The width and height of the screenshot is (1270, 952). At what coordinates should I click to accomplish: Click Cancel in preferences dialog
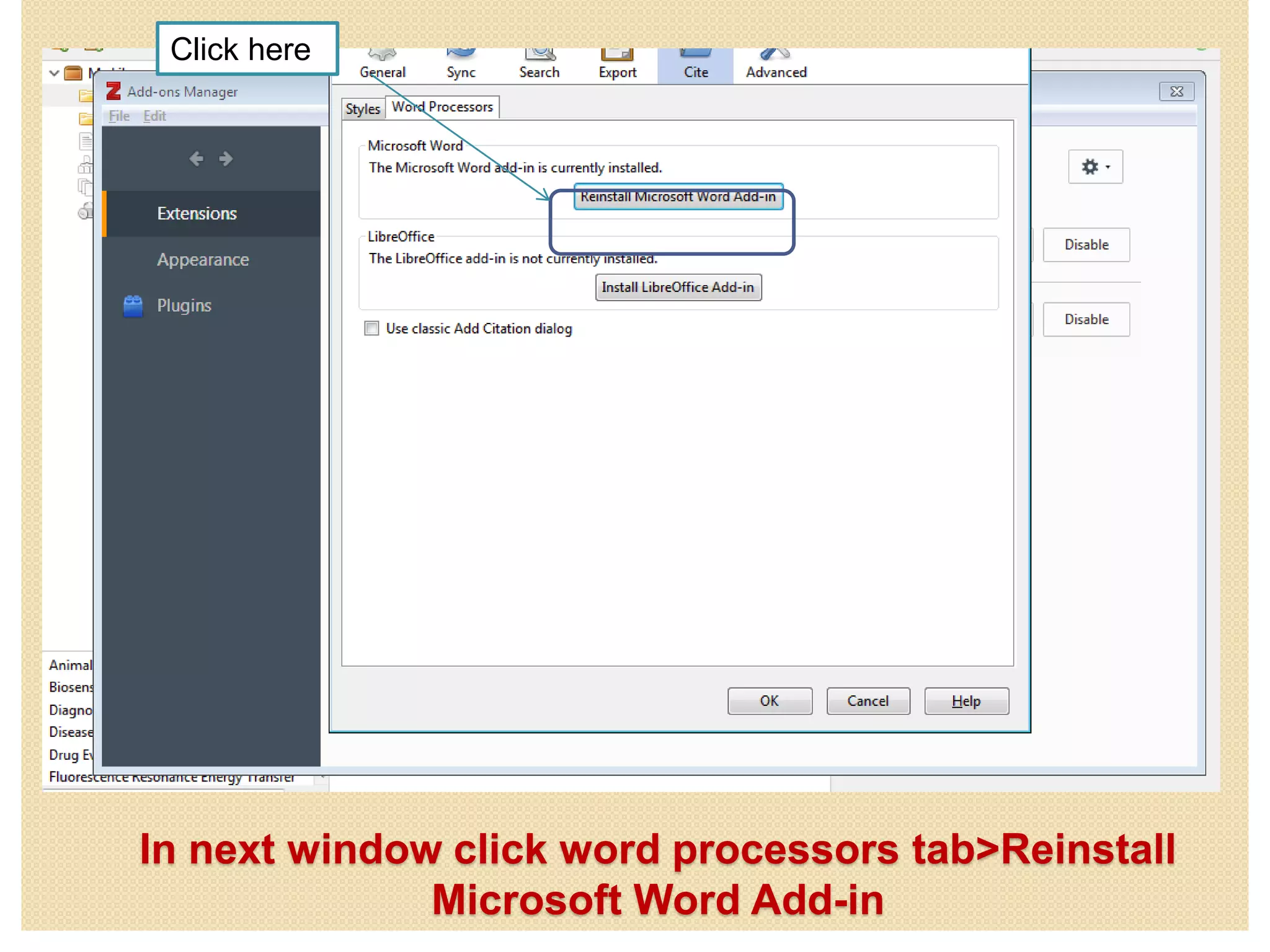coord(868,701)
